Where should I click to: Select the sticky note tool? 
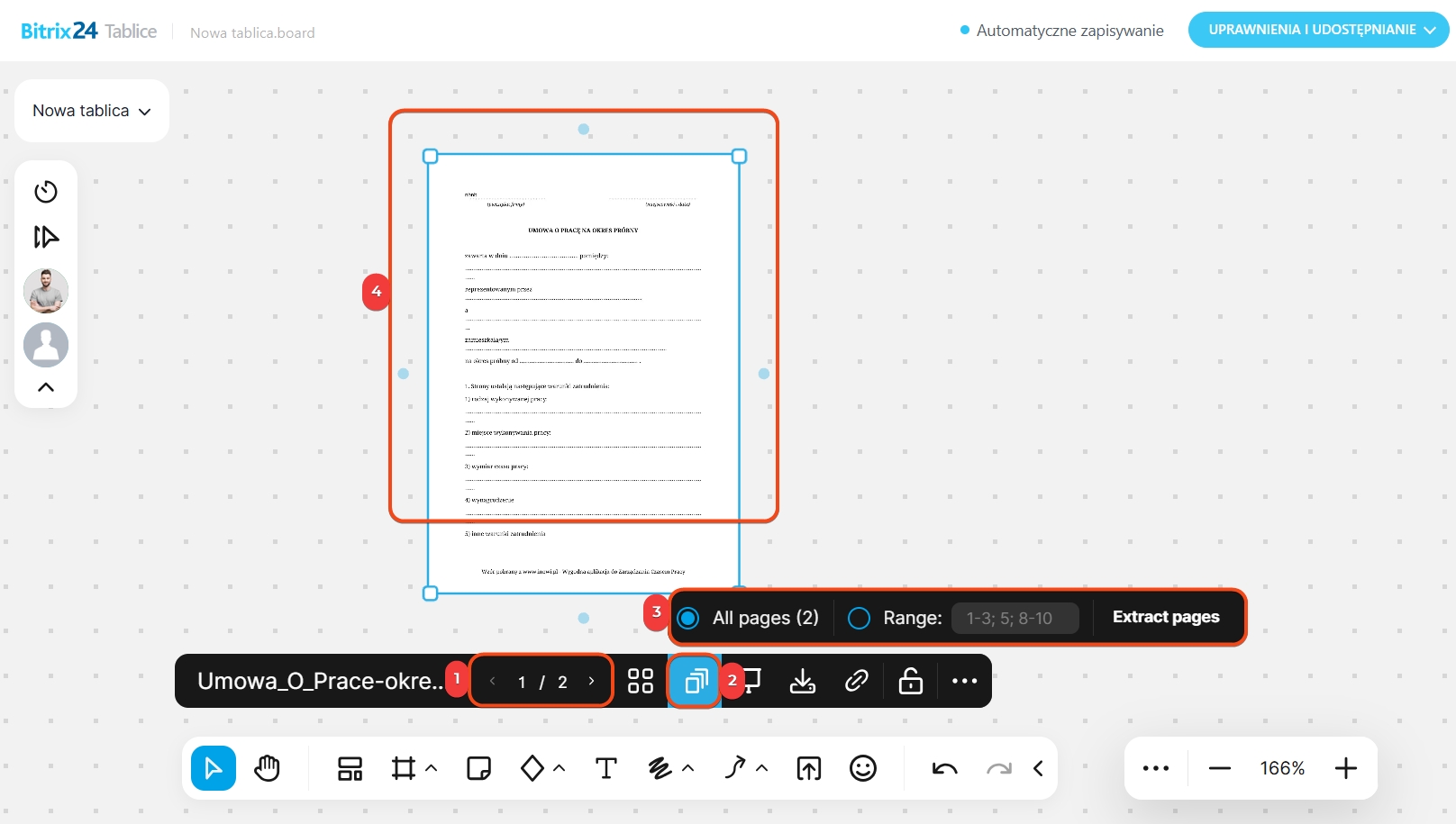[478, 768]
